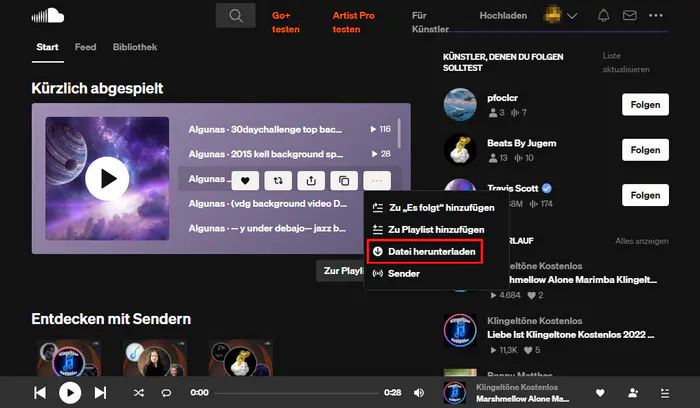Open the top-bar three-dots settings menu
Viewport: 700px width, 408px height.
(656, 16)
